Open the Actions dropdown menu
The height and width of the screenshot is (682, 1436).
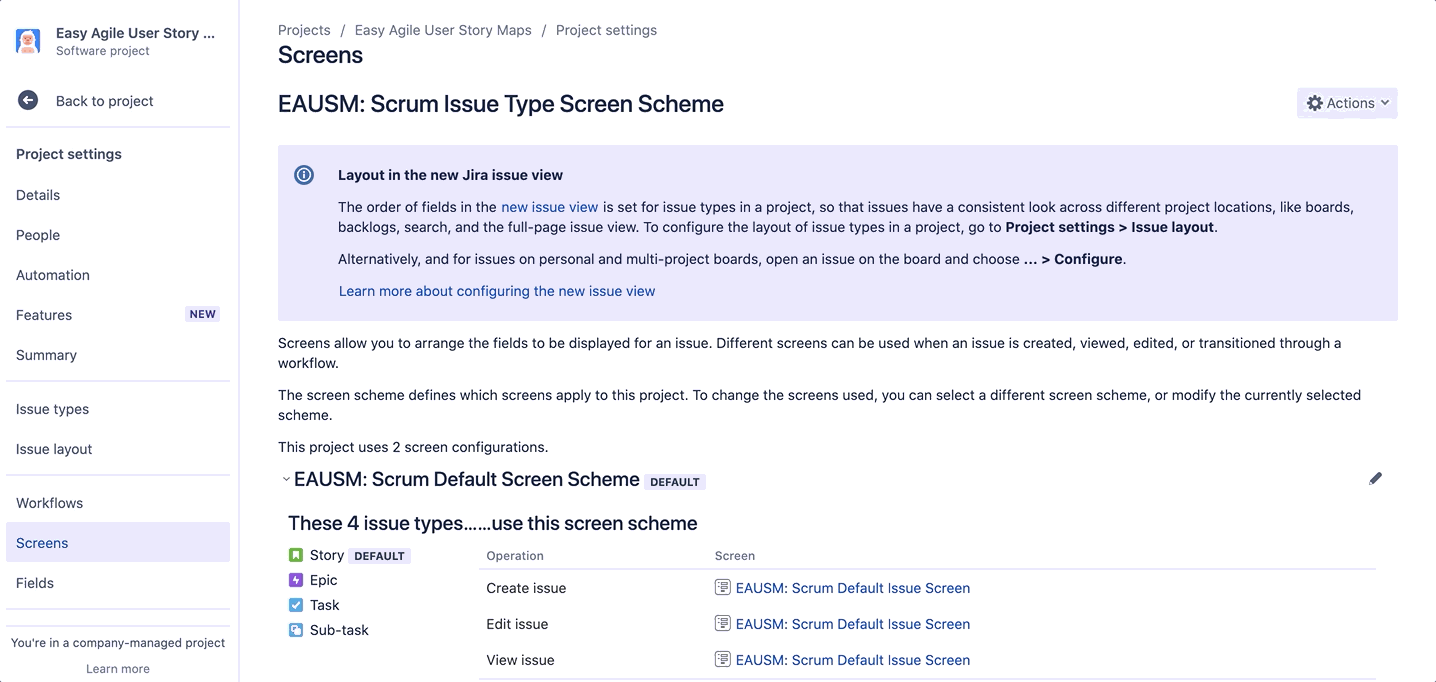point(1346,103)
